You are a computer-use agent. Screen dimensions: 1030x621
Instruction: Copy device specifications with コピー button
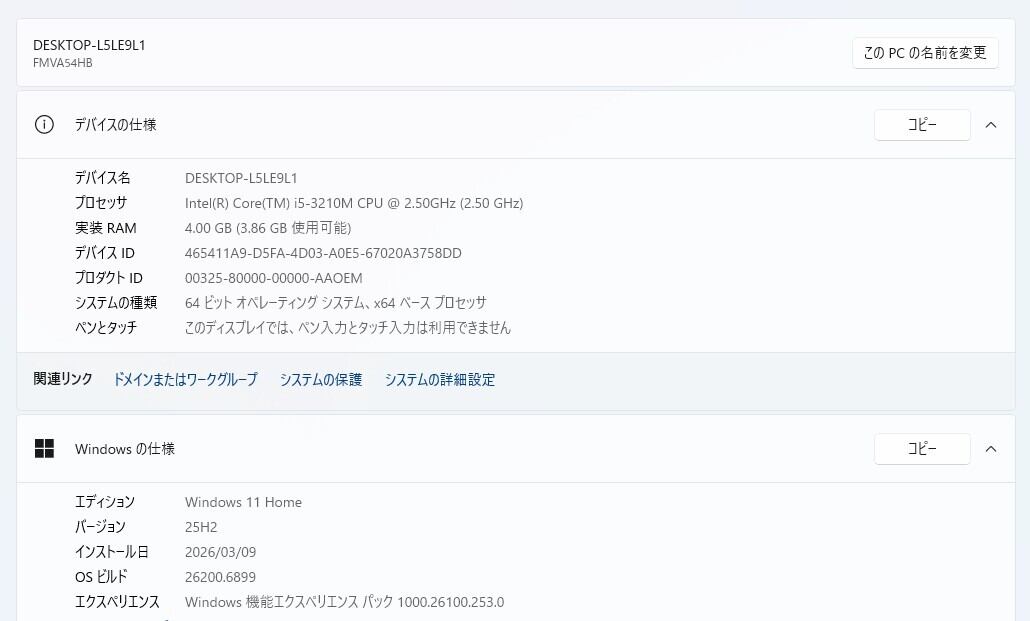(x=922, y=125)
